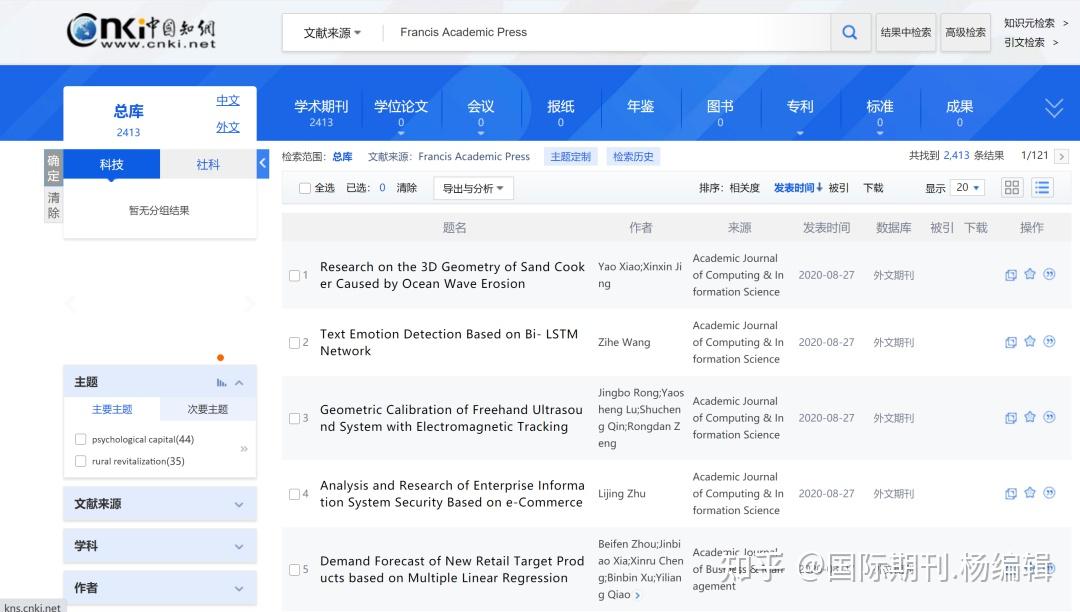
Task: Sort results by 相关度
Action: click(x=745, y=187)
